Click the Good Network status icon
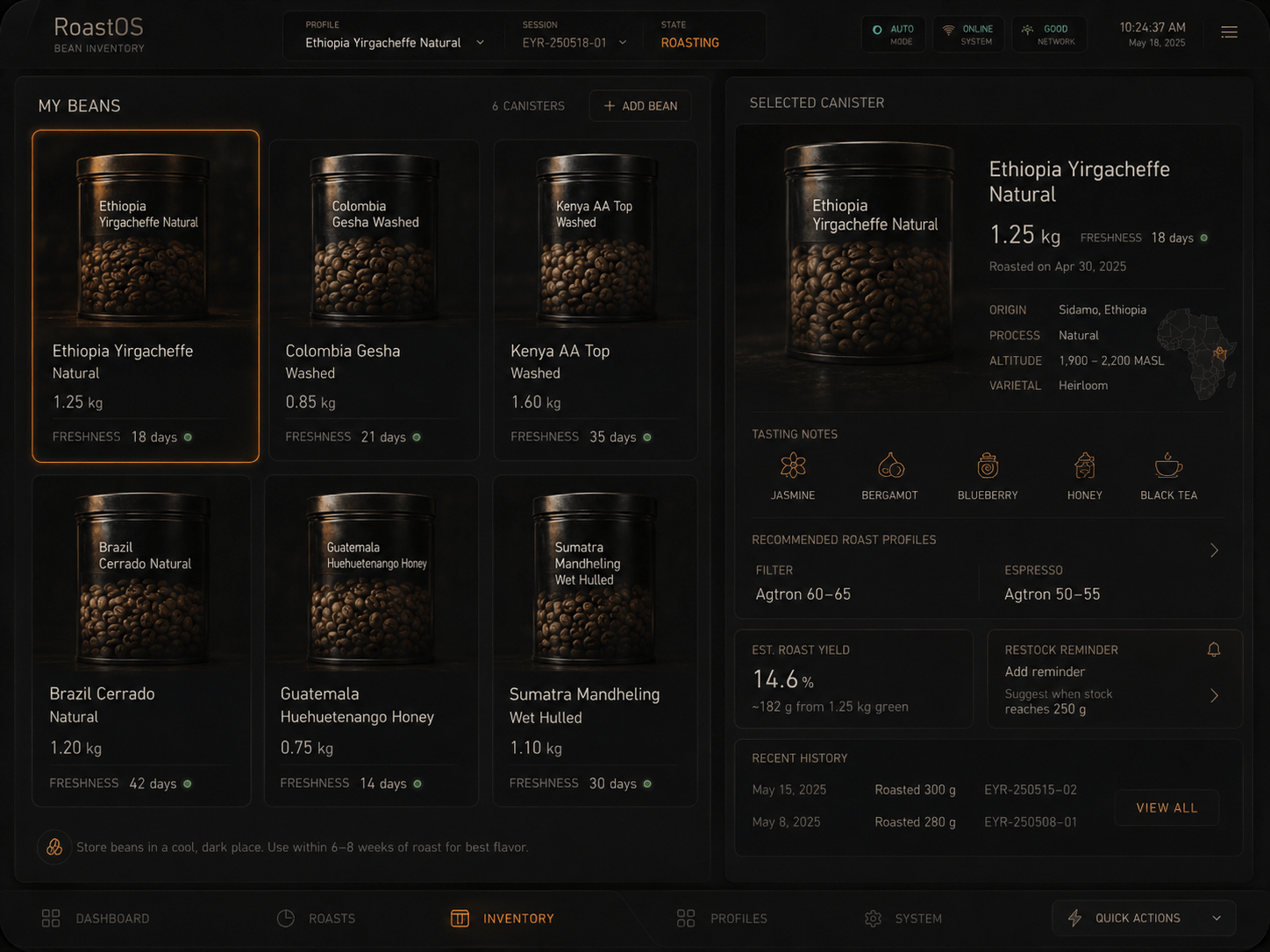The width and height of the screenshot is (1270, 952). pyautogui.click(x=1027, y=30)
